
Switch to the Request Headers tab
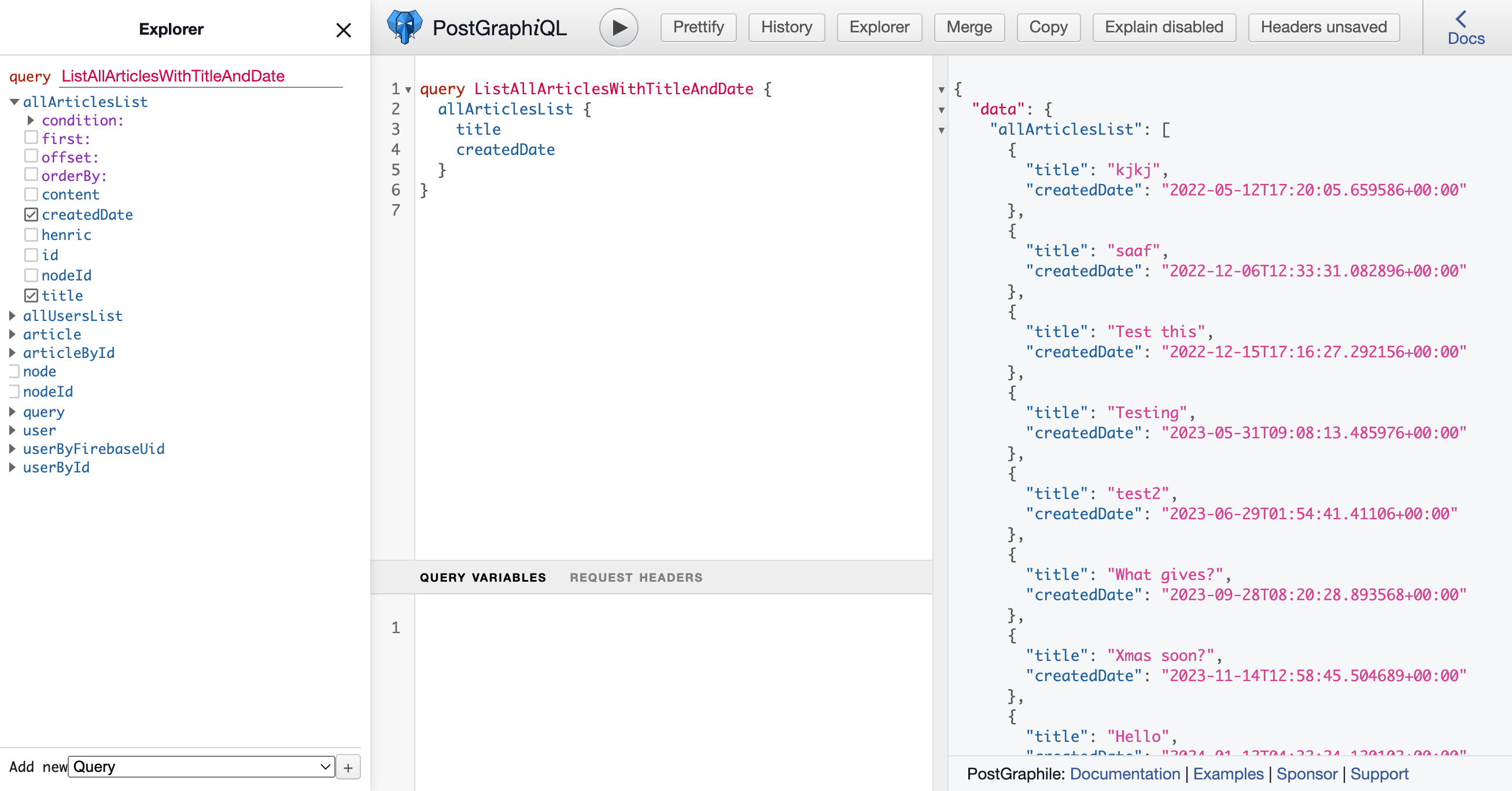pyautogui.click(x=636, y=578)
